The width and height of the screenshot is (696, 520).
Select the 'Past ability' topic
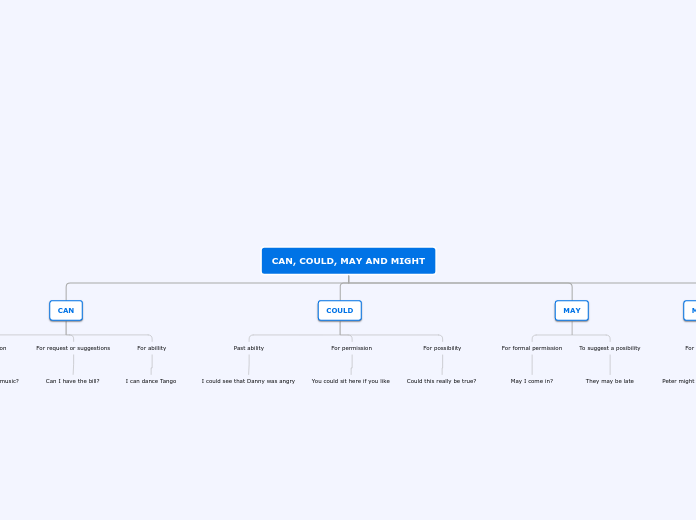[249, 348]
